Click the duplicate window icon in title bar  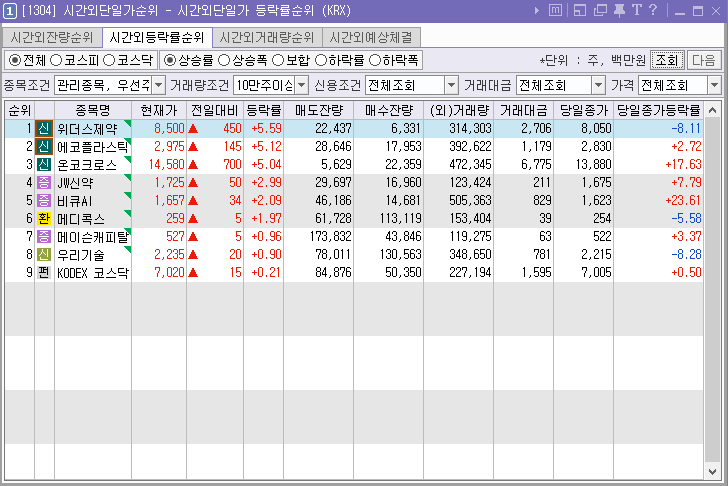[x=600, y=10]
